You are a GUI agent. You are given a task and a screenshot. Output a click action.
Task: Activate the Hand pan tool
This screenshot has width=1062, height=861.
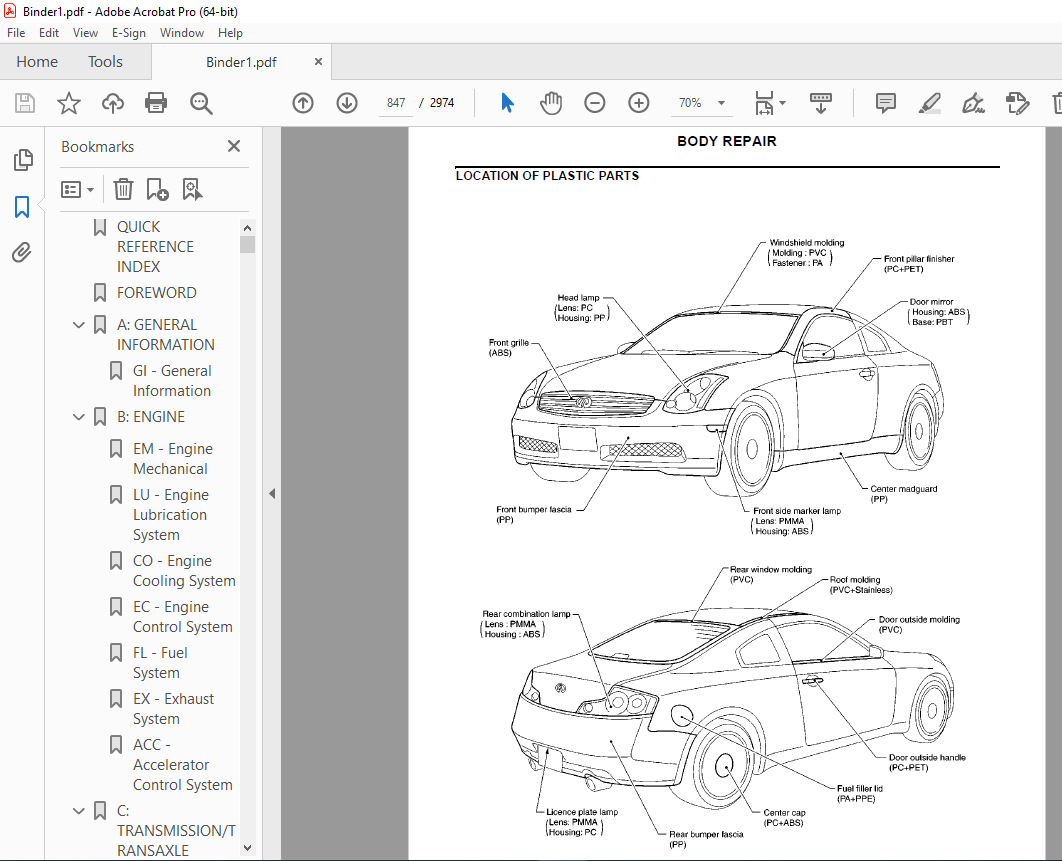click(x=551, y=103)
